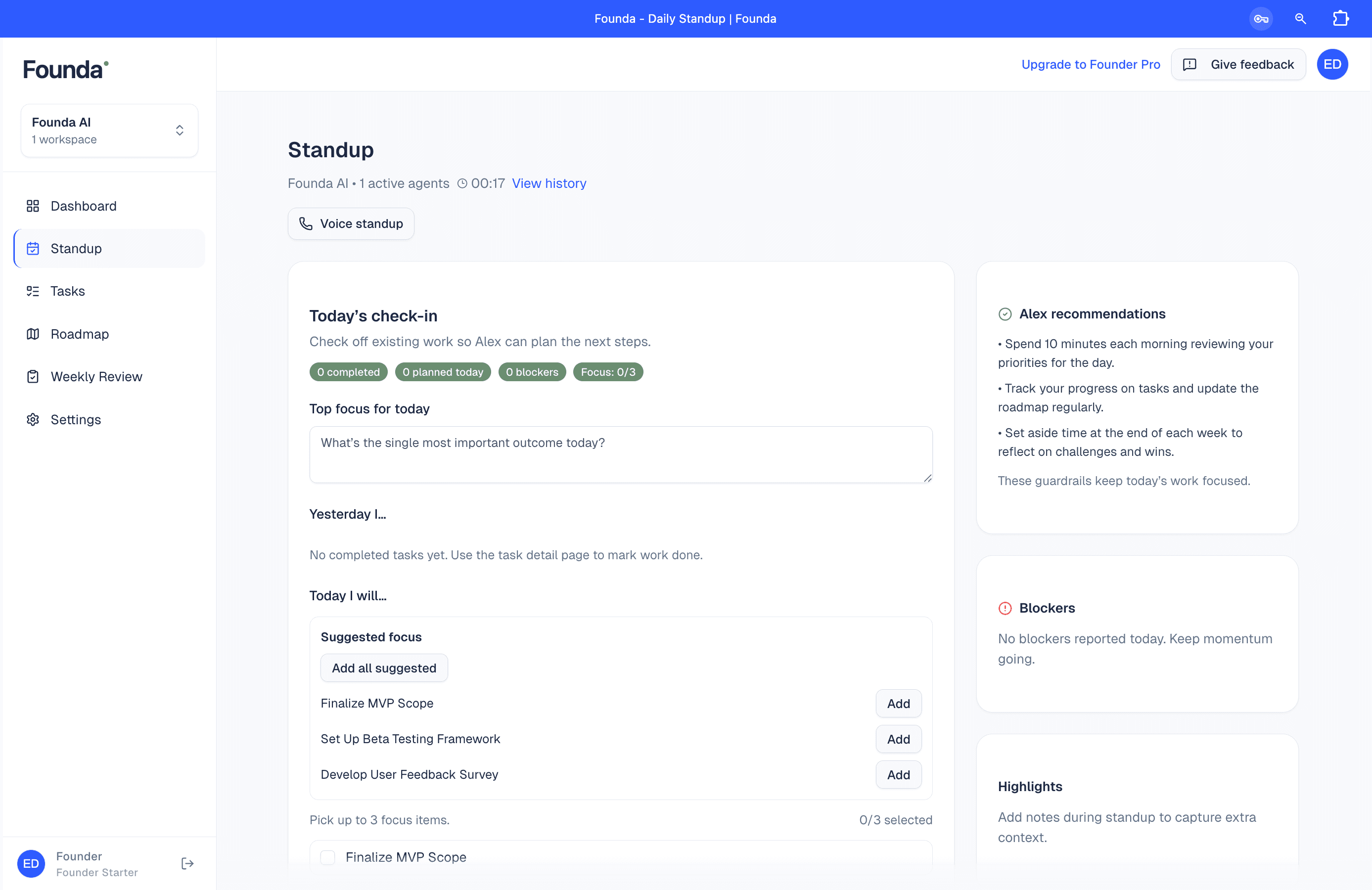
Task: Click the top focus for today text field
Action: (x=620, y=455)
